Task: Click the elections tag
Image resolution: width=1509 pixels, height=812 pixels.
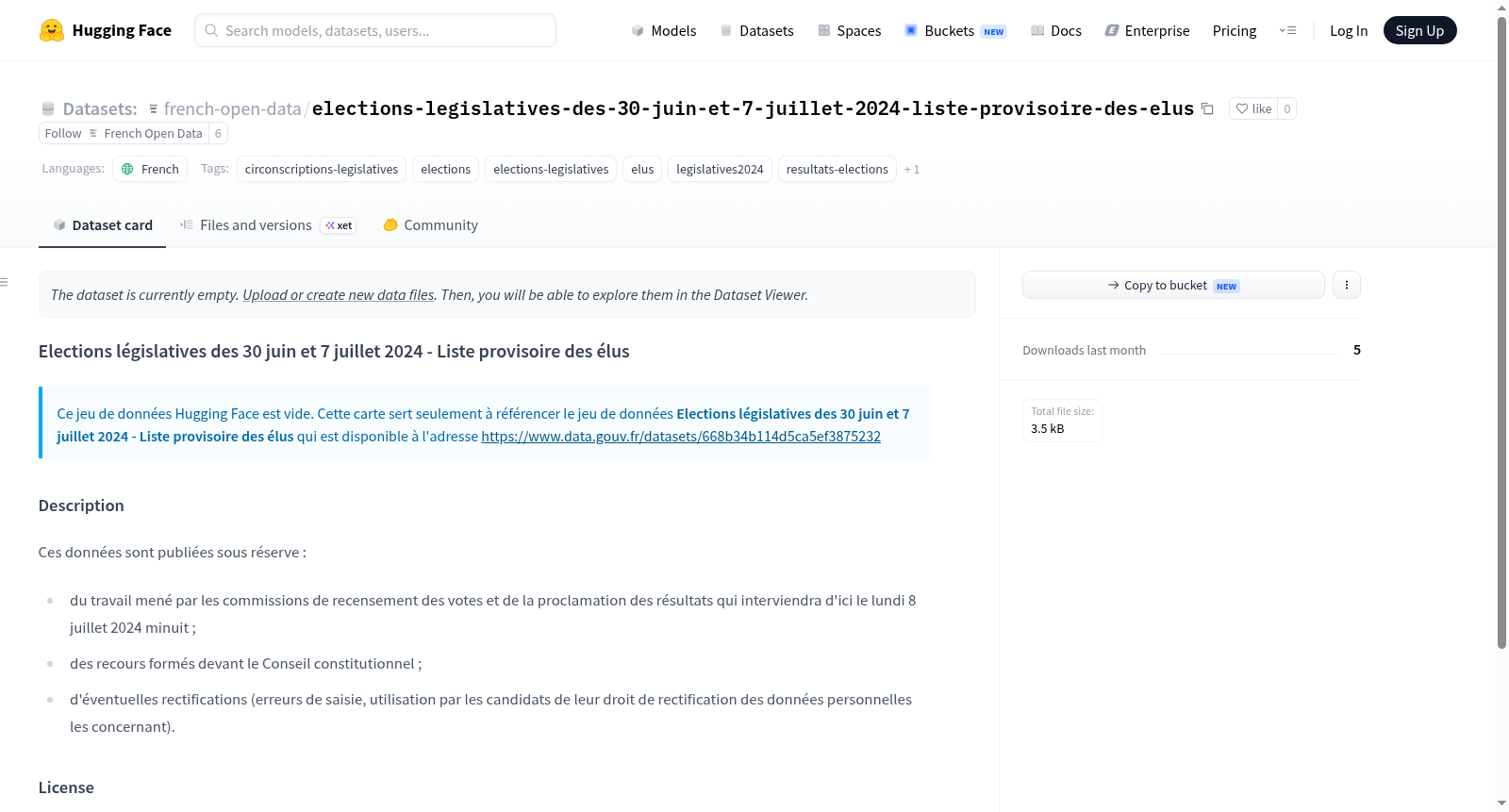Action: pyautogui.click(x=445, y=169)
